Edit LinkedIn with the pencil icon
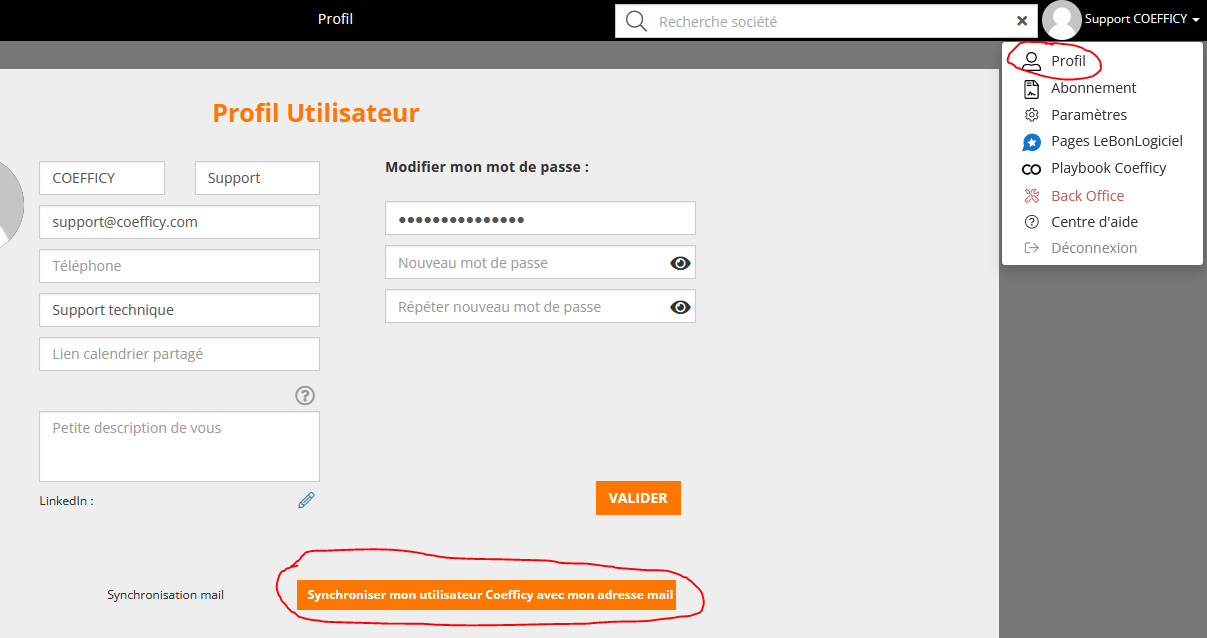Screen dimensions: 1207x638 pyautogui.click(x=306, y=500)
